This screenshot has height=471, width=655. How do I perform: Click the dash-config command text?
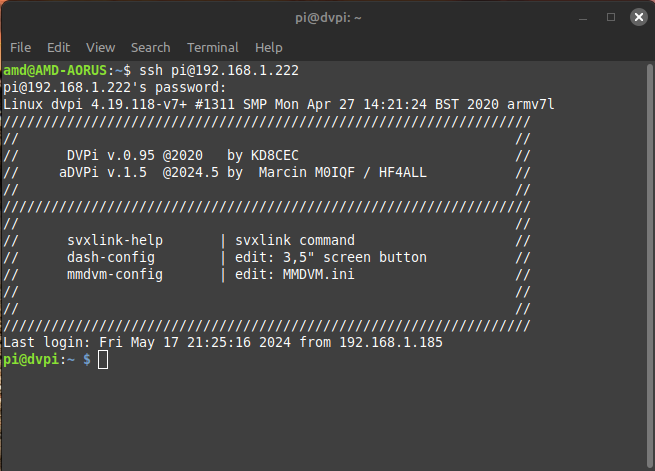pos(111,257)
